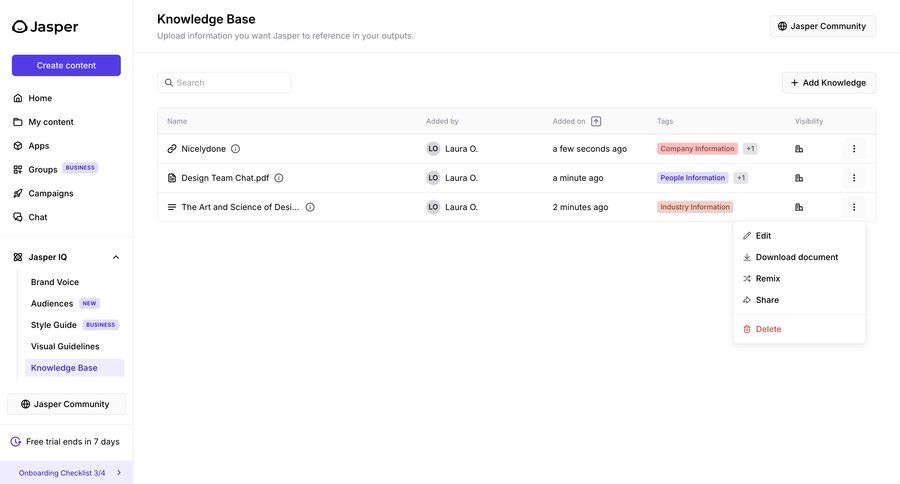This screenshot has height=484, width=900.
Task: Click Industry Information tag
Action: [695, 207]
